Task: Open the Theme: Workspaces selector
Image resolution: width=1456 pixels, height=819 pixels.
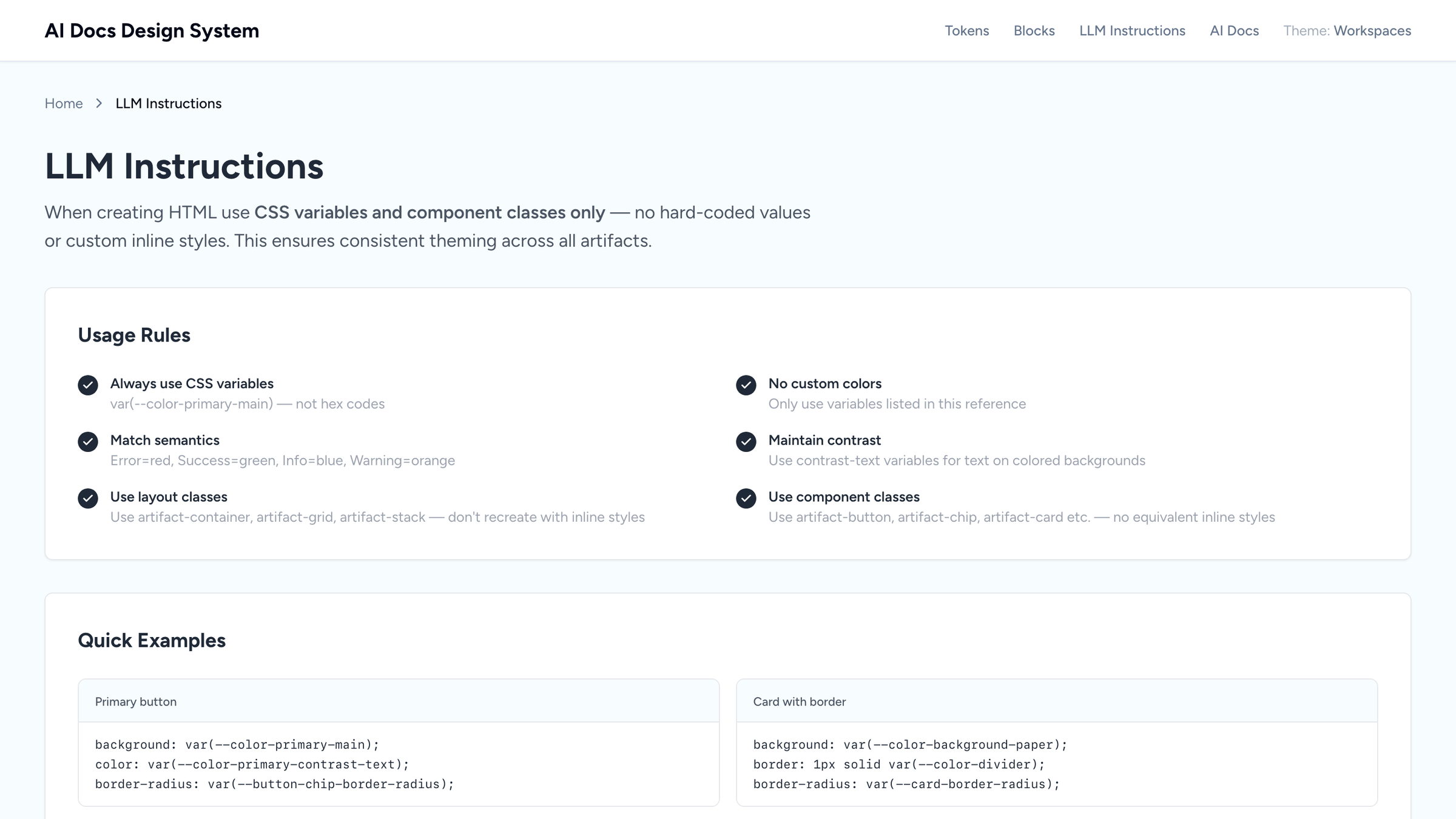Action: [x=1347, y=30]
